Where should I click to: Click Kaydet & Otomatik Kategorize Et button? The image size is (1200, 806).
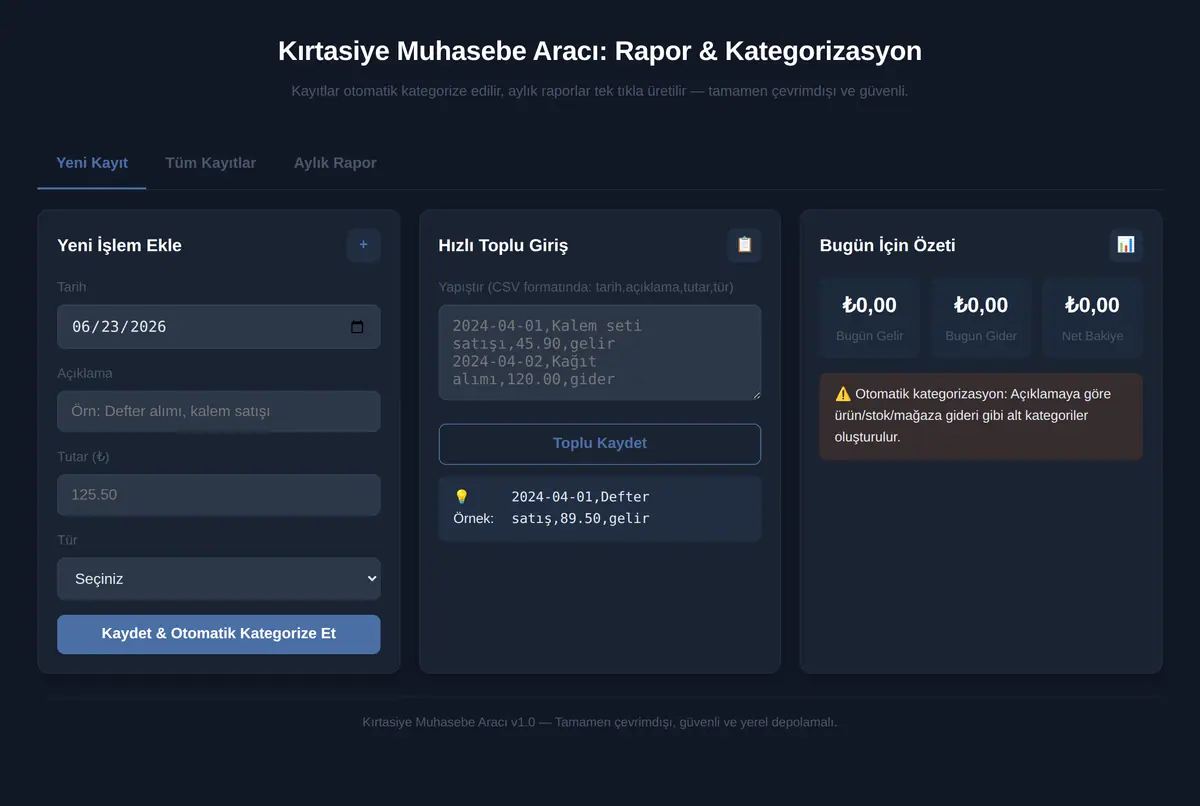[x=219, y=634]
